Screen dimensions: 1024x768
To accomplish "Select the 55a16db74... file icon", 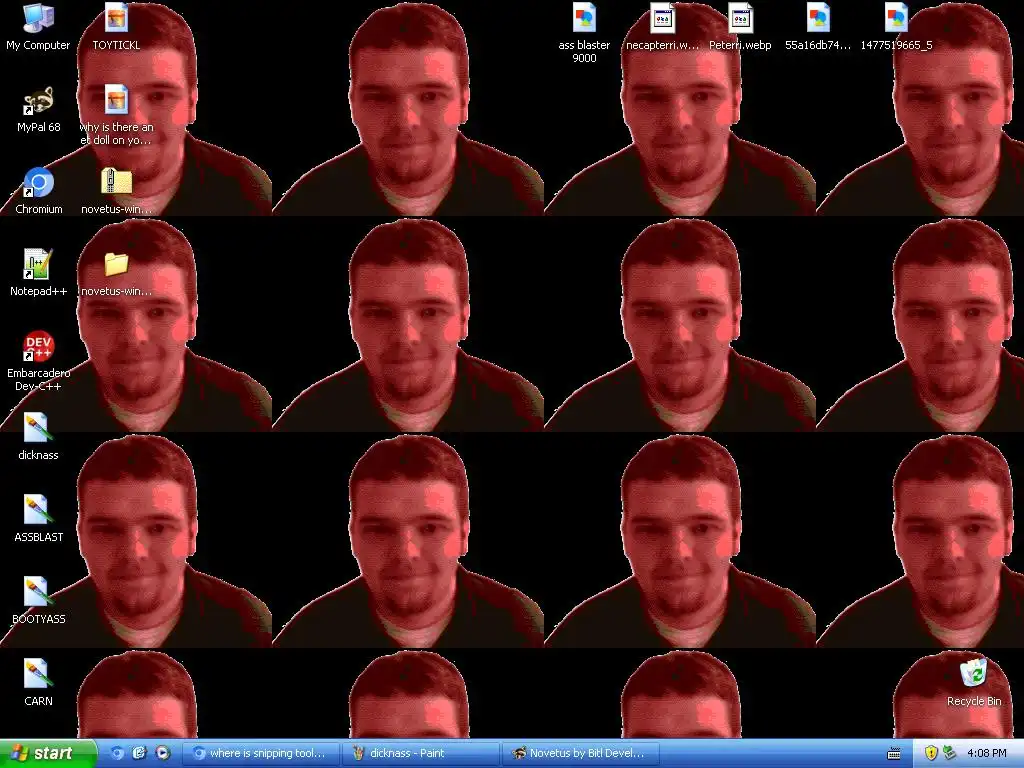I will tap(818, 20).
